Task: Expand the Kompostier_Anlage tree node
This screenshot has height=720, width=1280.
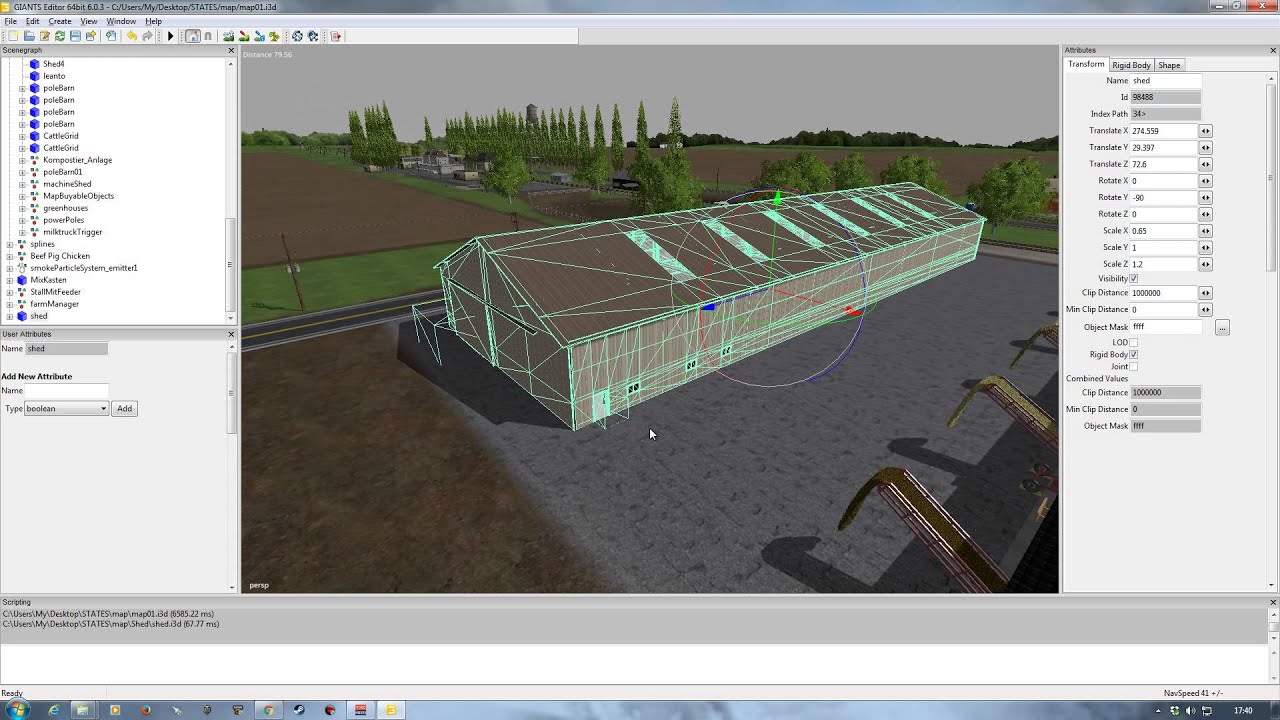Action: (x=22, y=160)
